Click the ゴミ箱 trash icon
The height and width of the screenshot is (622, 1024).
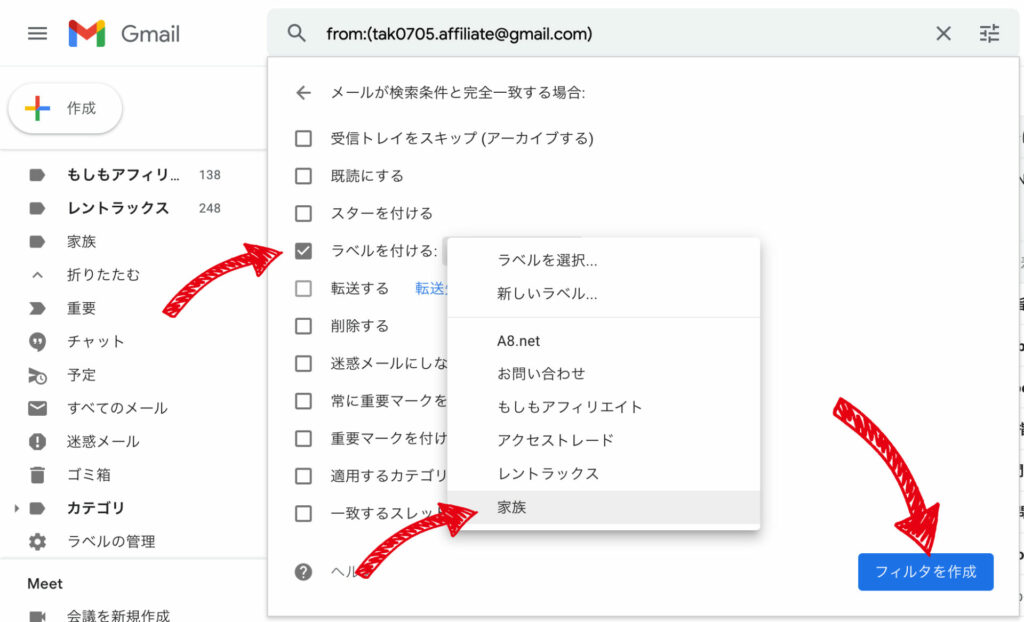(x=37, y=475)
